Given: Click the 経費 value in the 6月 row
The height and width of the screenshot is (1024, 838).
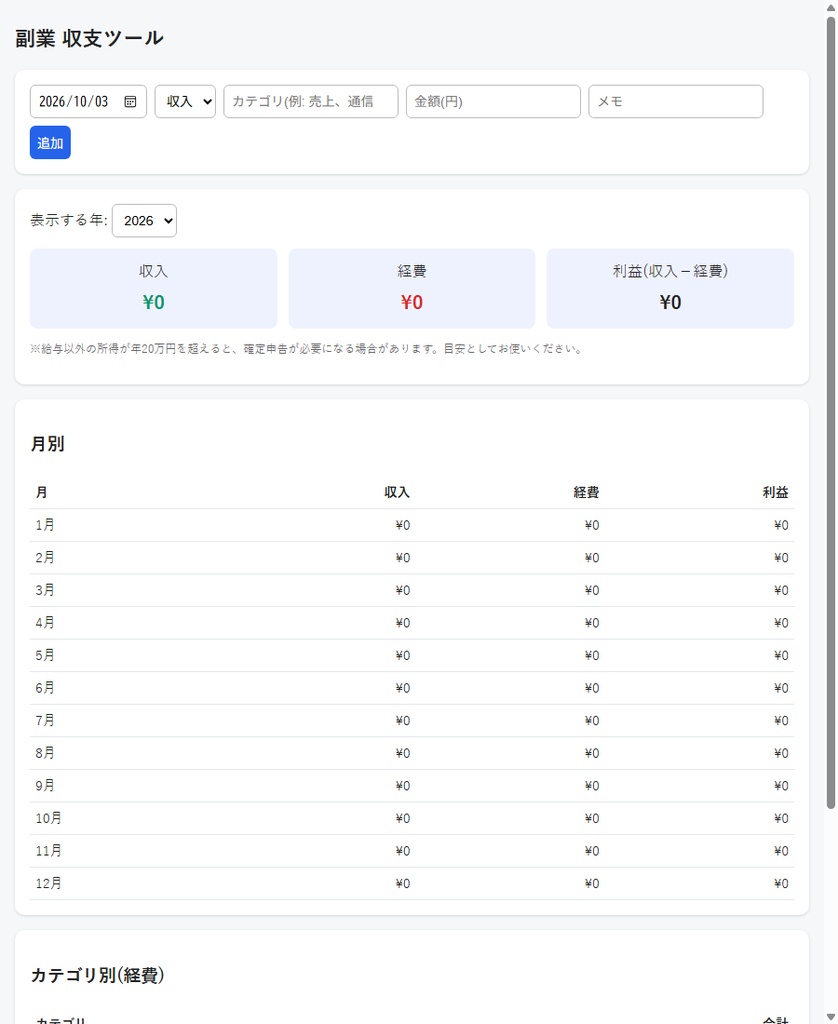Looking at the screenshot, I should [x=592, y=688].
